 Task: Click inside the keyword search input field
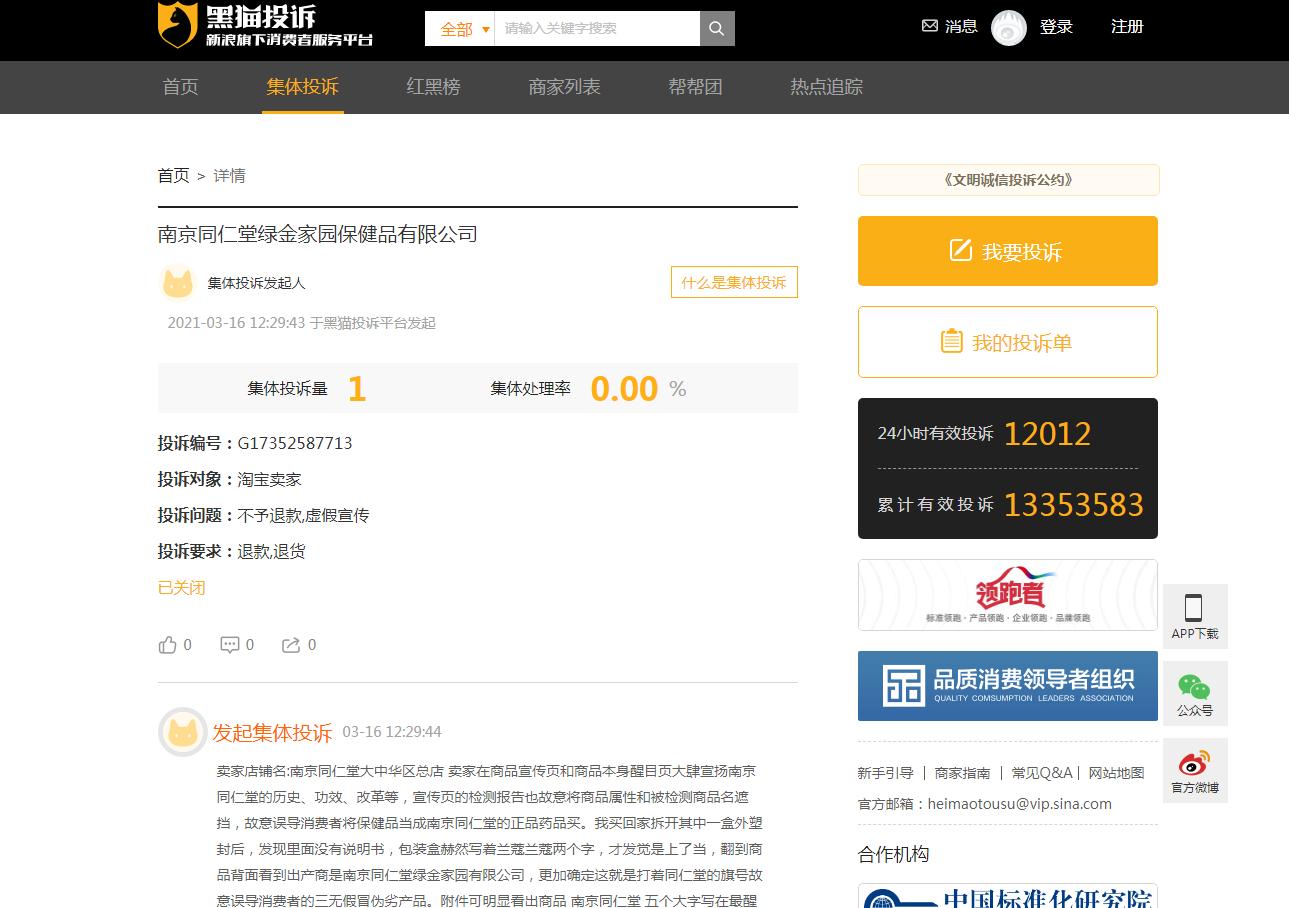pos(597,28)
